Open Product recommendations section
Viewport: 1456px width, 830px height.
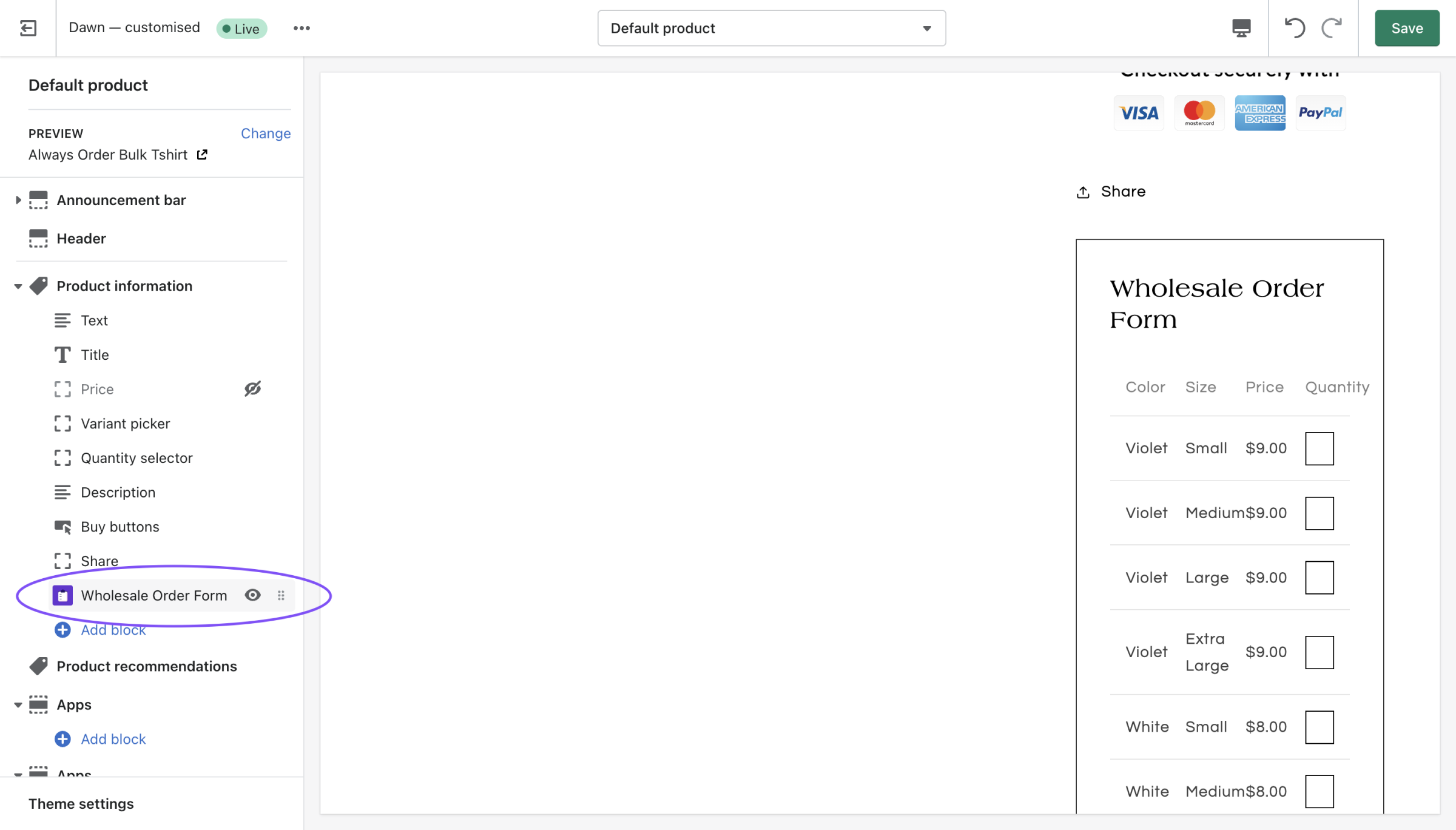(147, 666)
